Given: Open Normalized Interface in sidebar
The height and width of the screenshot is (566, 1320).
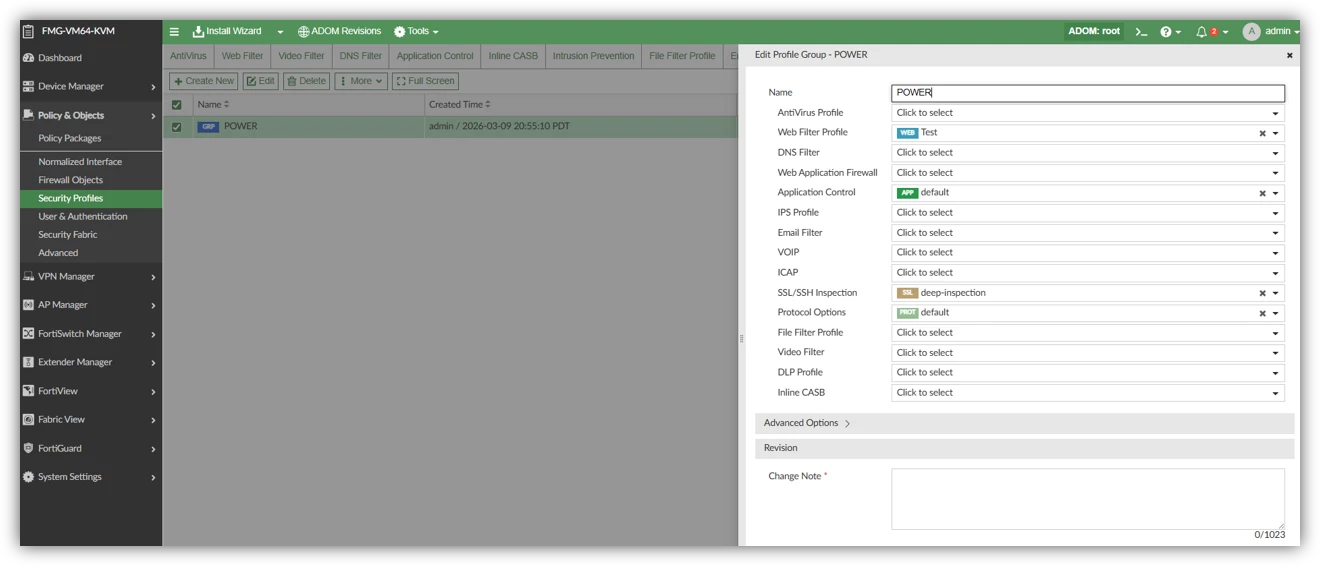Looking at the screenshot, I should pos(80,162).
